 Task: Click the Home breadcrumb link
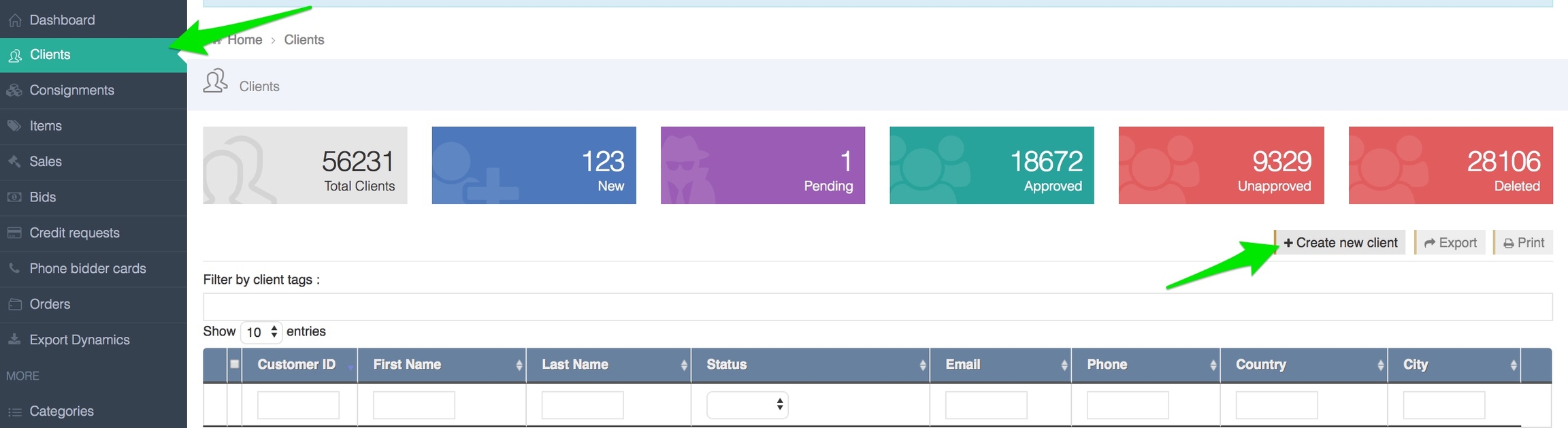coord(244,40)
